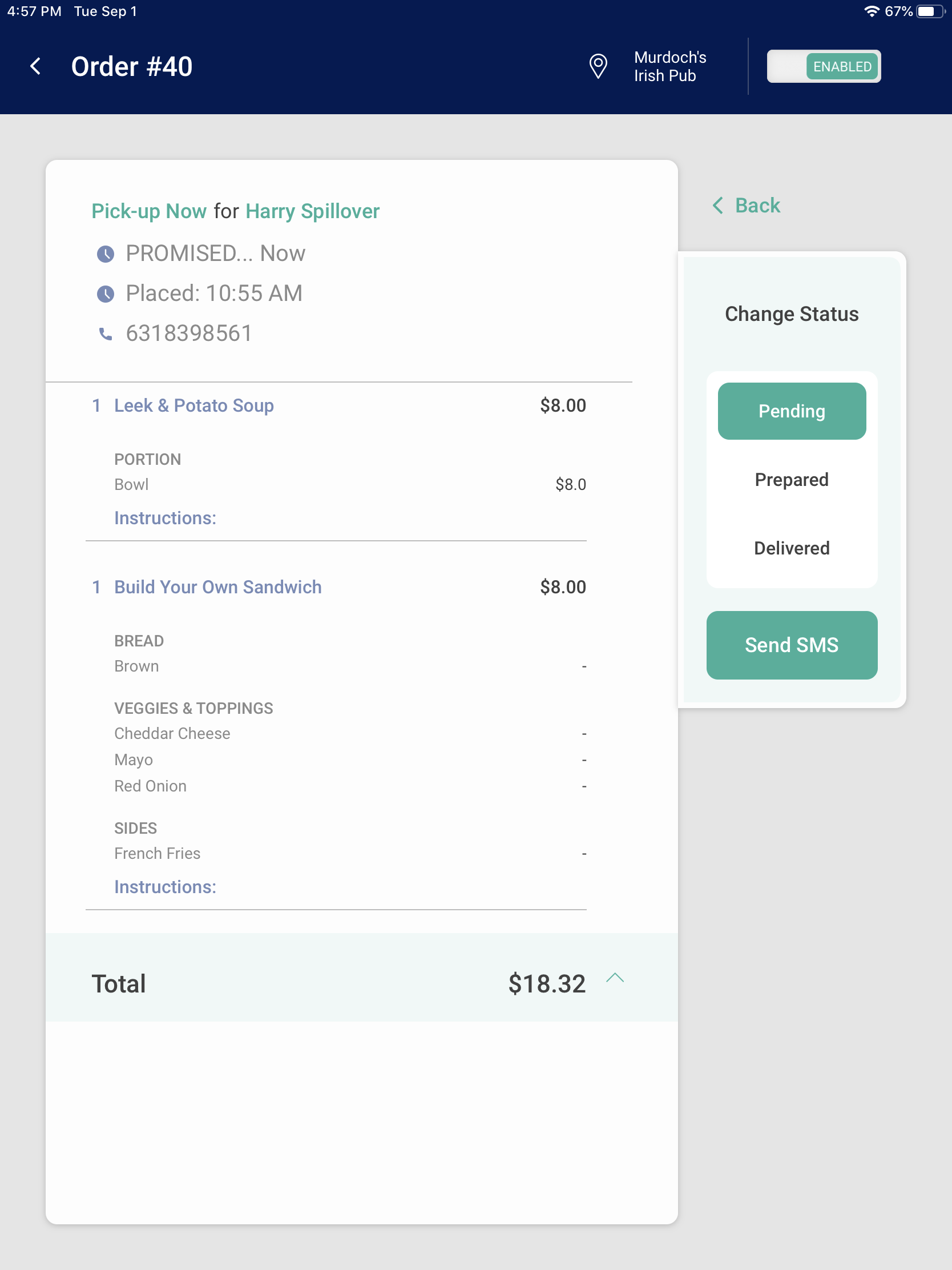Open the Leek & Potato Soup item
The image size is (952, 1270).
tap(194, 405)
